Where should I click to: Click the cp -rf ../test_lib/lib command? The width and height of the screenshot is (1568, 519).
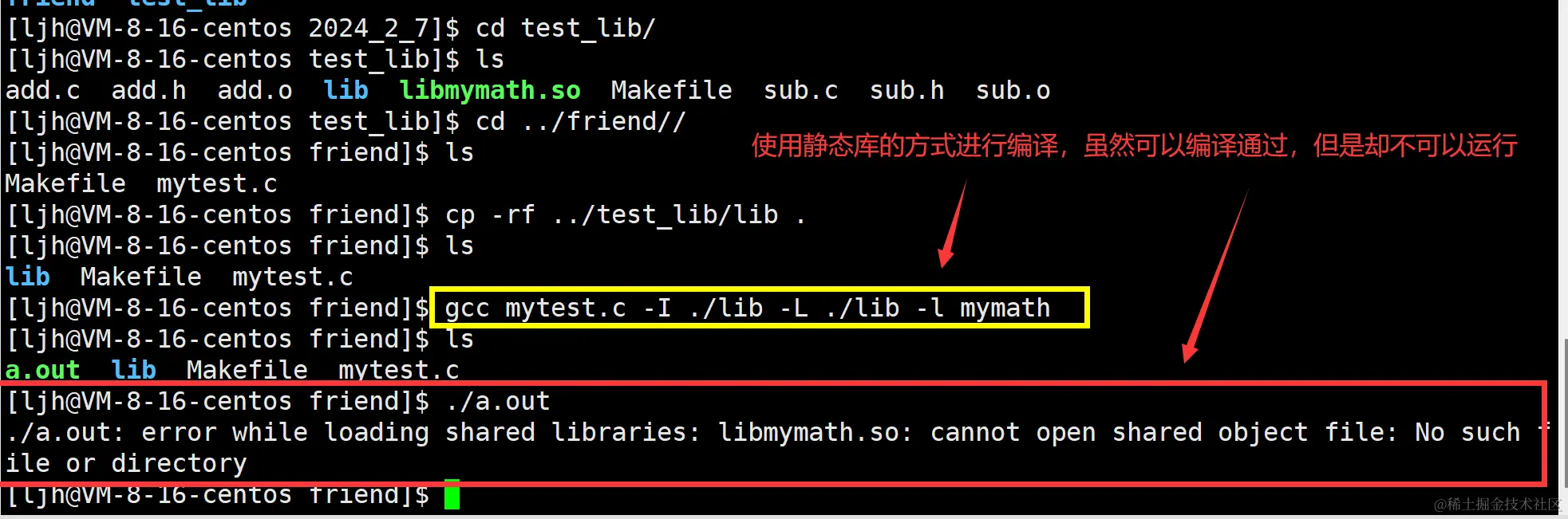coord(626,214)
